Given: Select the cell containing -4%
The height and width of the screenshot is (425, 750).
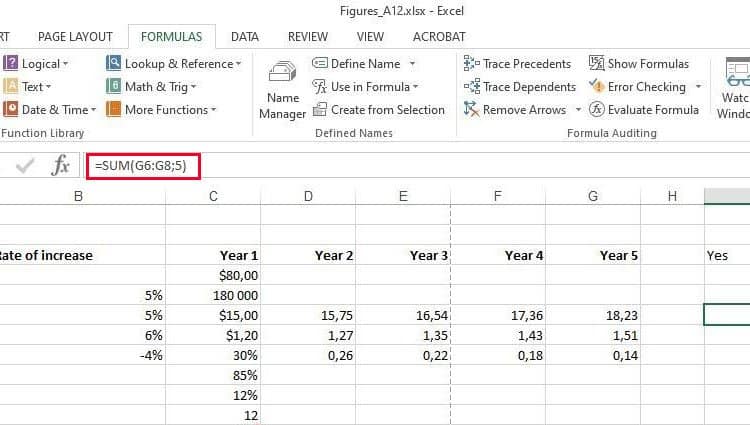Looking at the screenshot, I should pyautogui.click(x=83, y=356).
